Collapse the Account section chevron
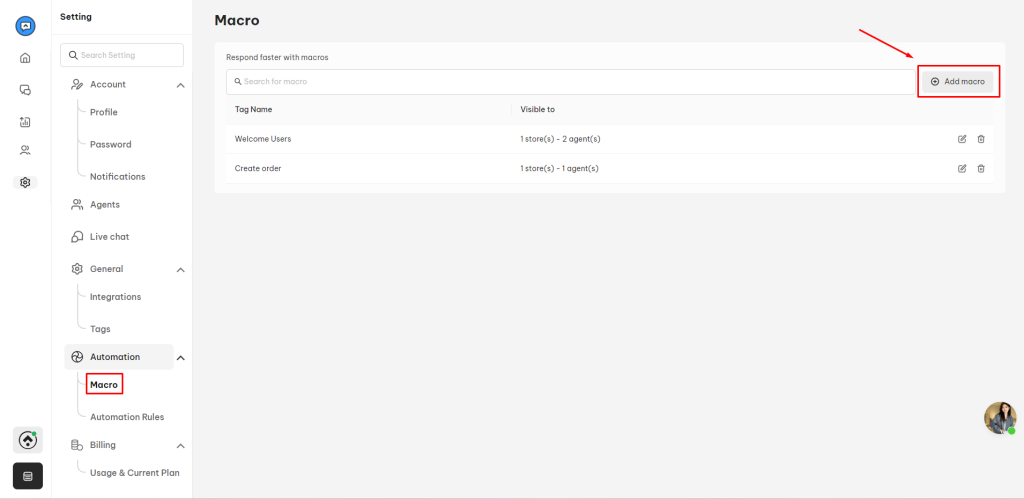This screenshot has height=499, width=1024. point(181,85)
